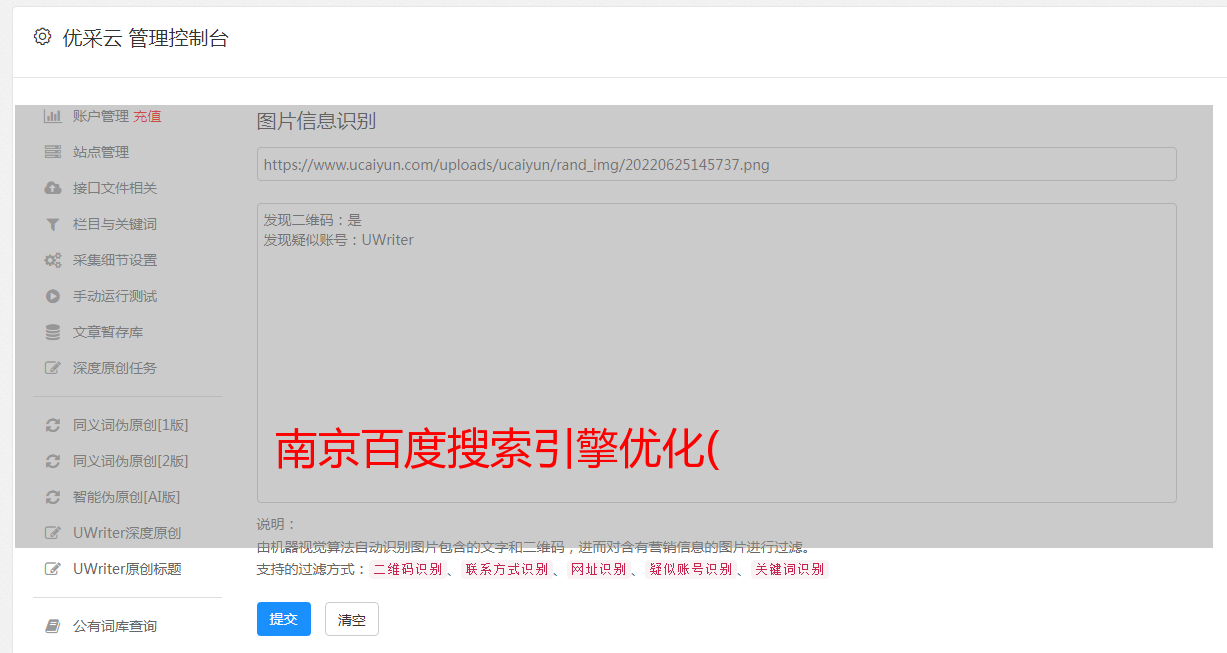Image resolution: width=1227 pixels, height=653 pixels.
Task: Click the 发现疑似账号：UWriter result line
Action: pyautogui.click(x=338, y=240)
